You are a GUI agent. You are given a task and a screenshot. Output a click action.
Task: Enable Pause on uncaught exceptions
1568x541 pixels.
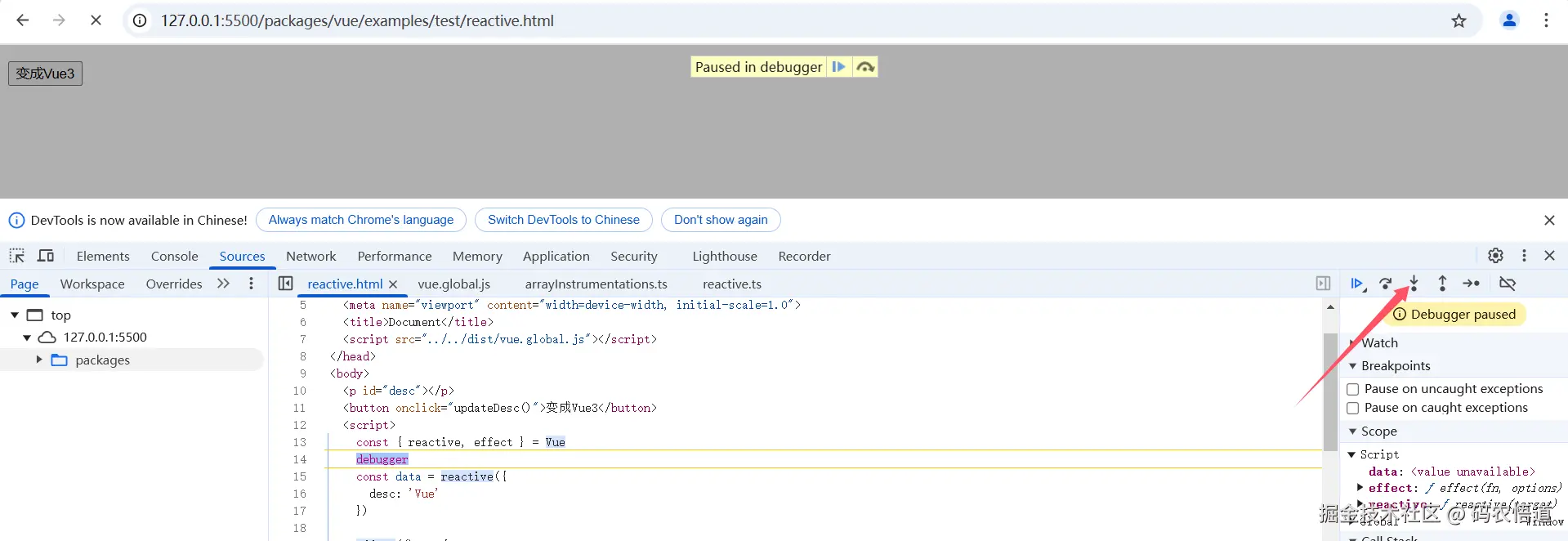pos(1352,389)
